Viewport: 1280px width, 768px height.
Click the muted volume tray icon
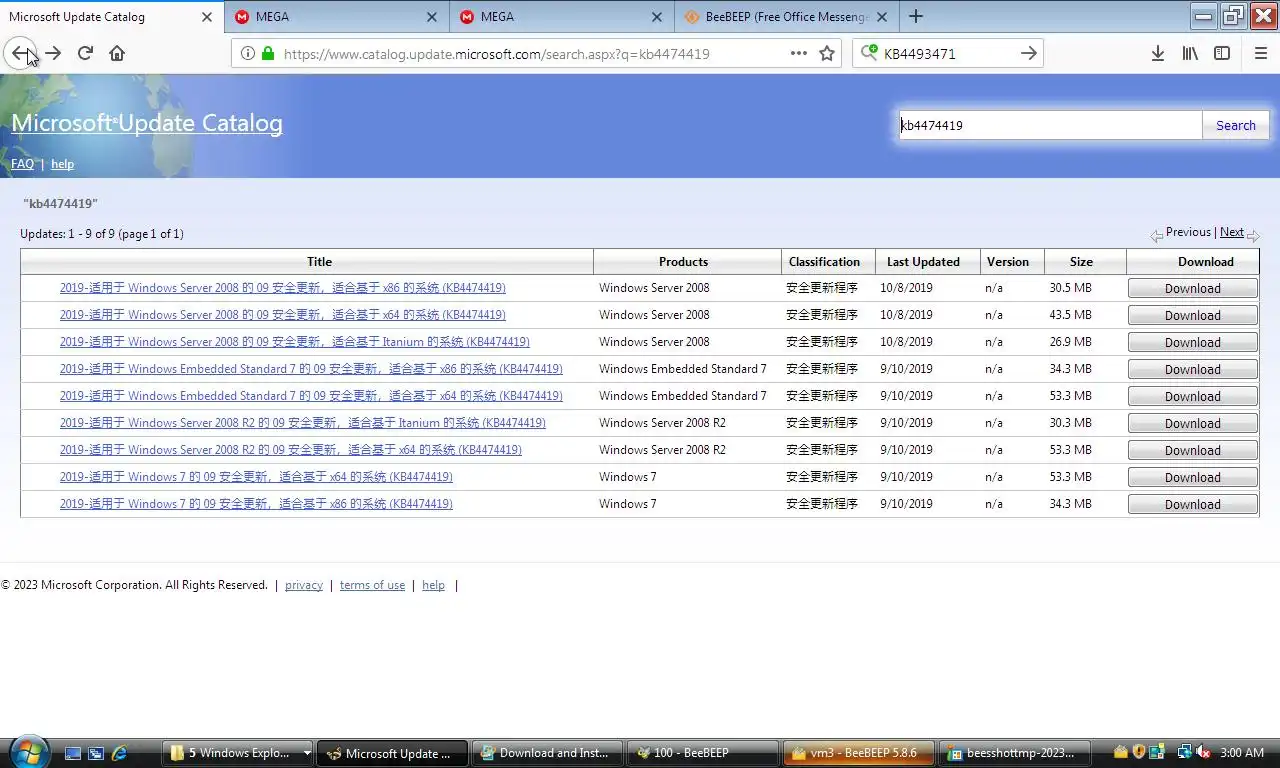point(1202,752)
